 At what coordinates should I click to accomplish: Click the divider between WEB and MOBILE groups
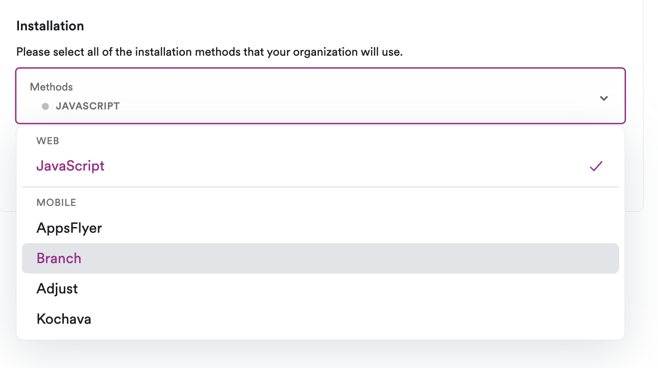pos(320,187)
